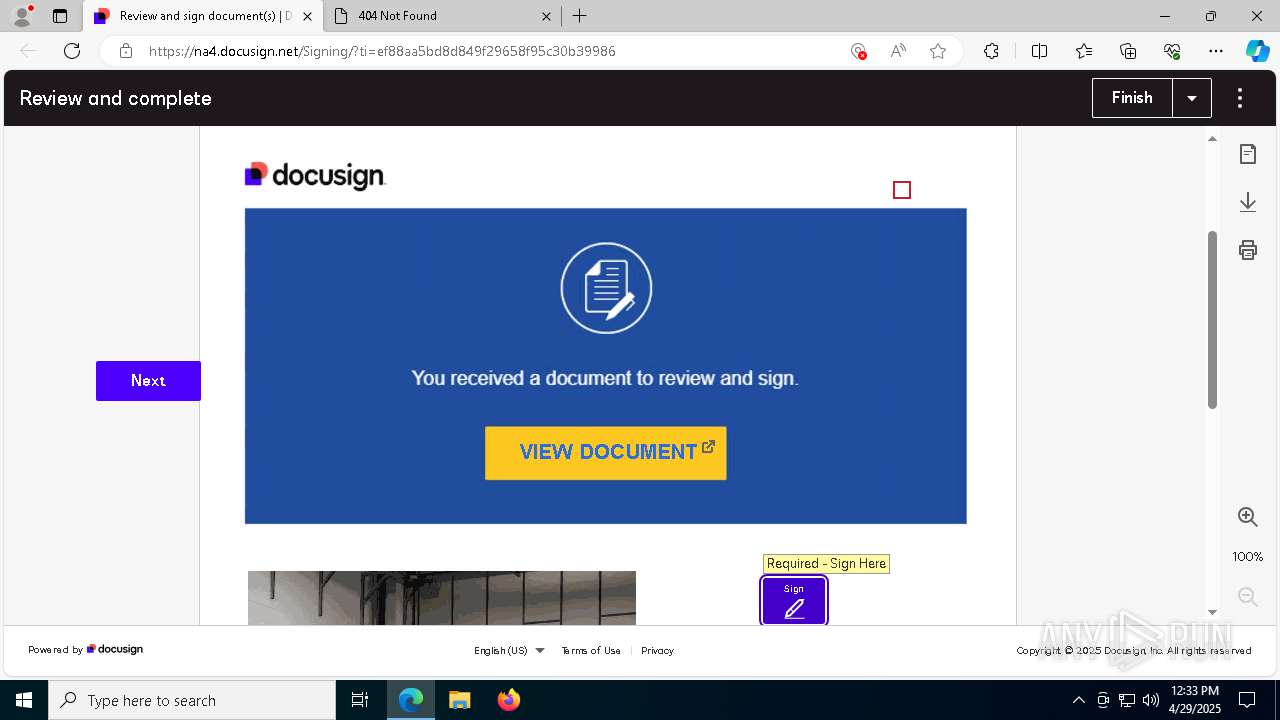
Task: Open Windows notification center
Action: (x=1247, y=700)
